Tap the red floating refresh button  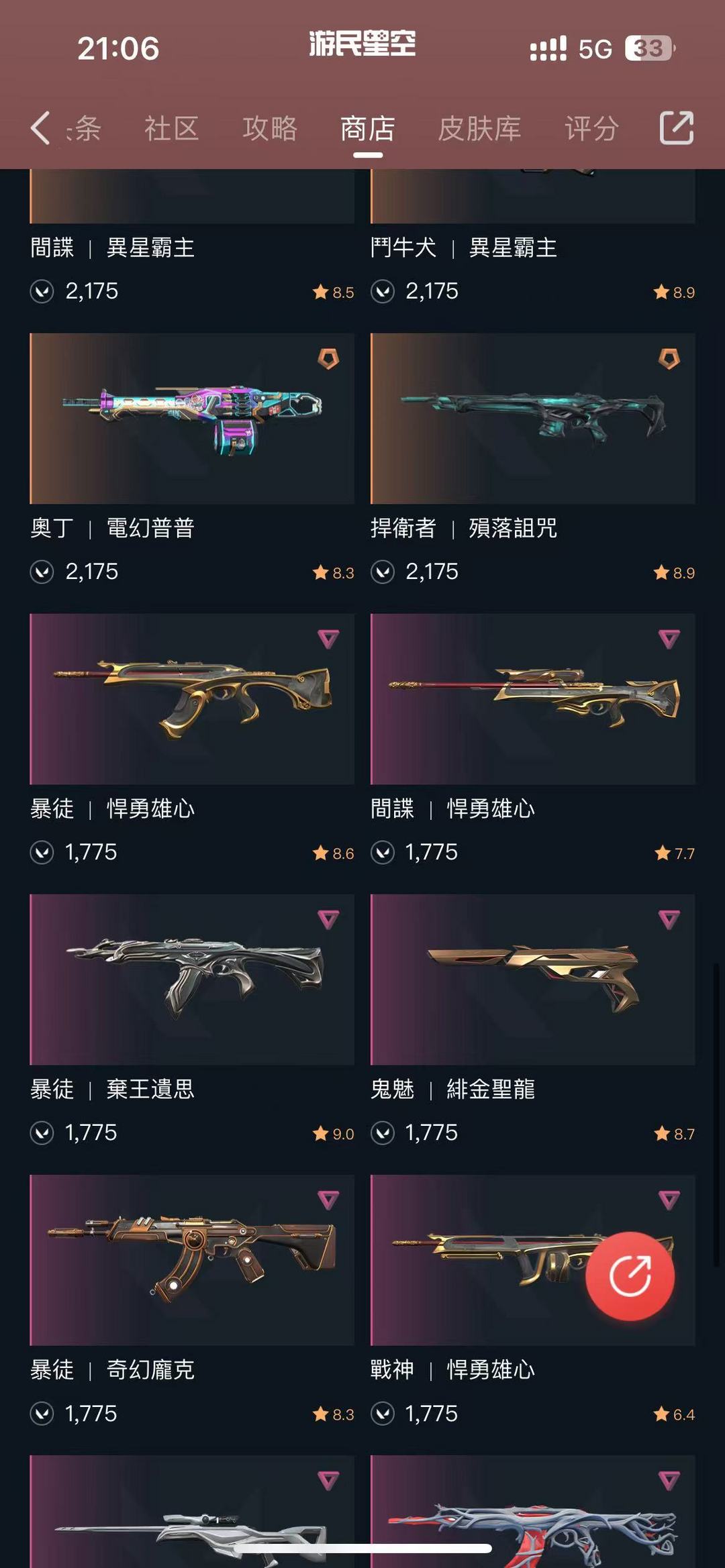pyautogui.click(x=630, y=1276)
